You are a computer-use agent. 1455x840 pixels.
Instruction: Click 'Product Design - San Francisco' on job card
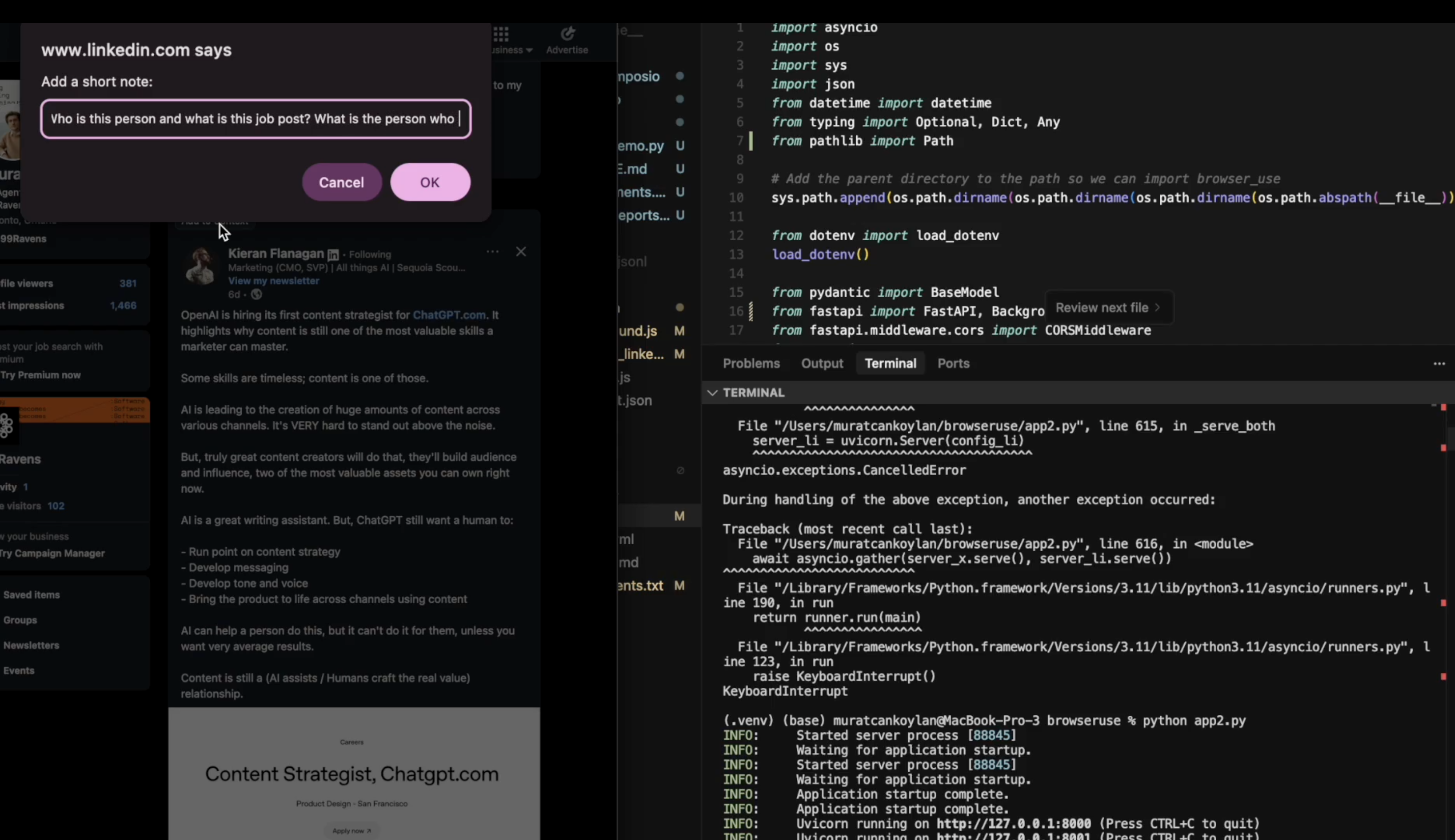click(352, 804)
